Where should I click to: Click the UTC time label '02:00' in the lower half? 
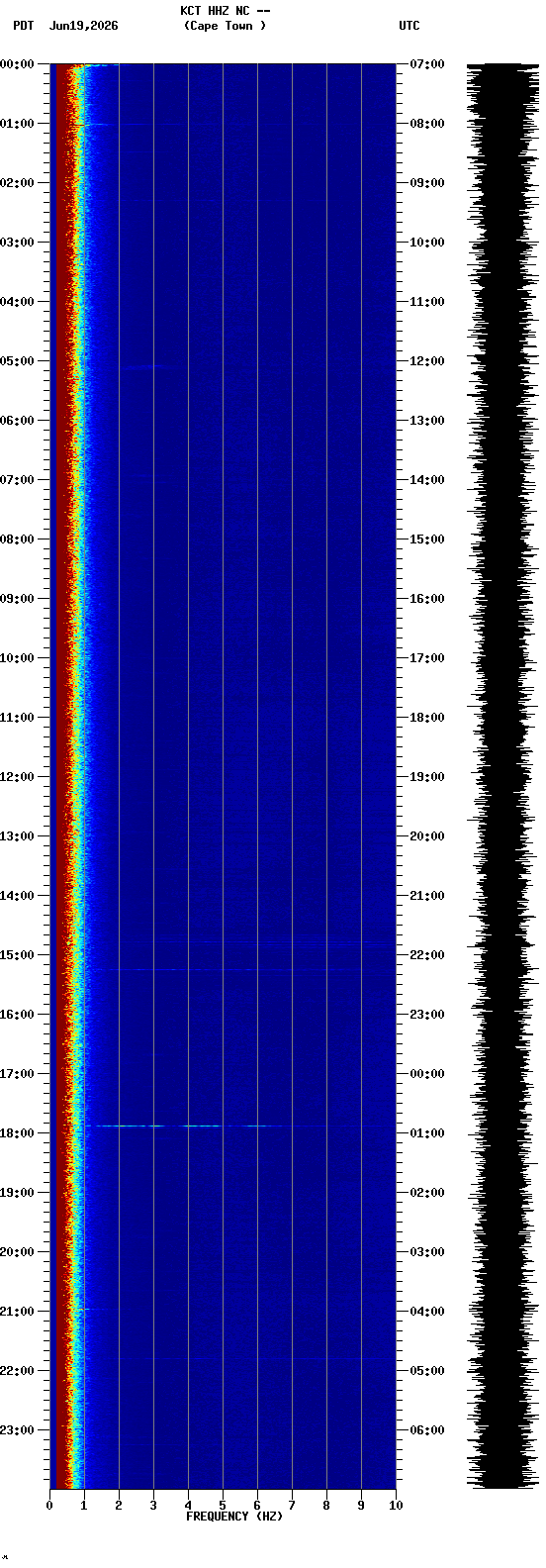pos(426,1193)
